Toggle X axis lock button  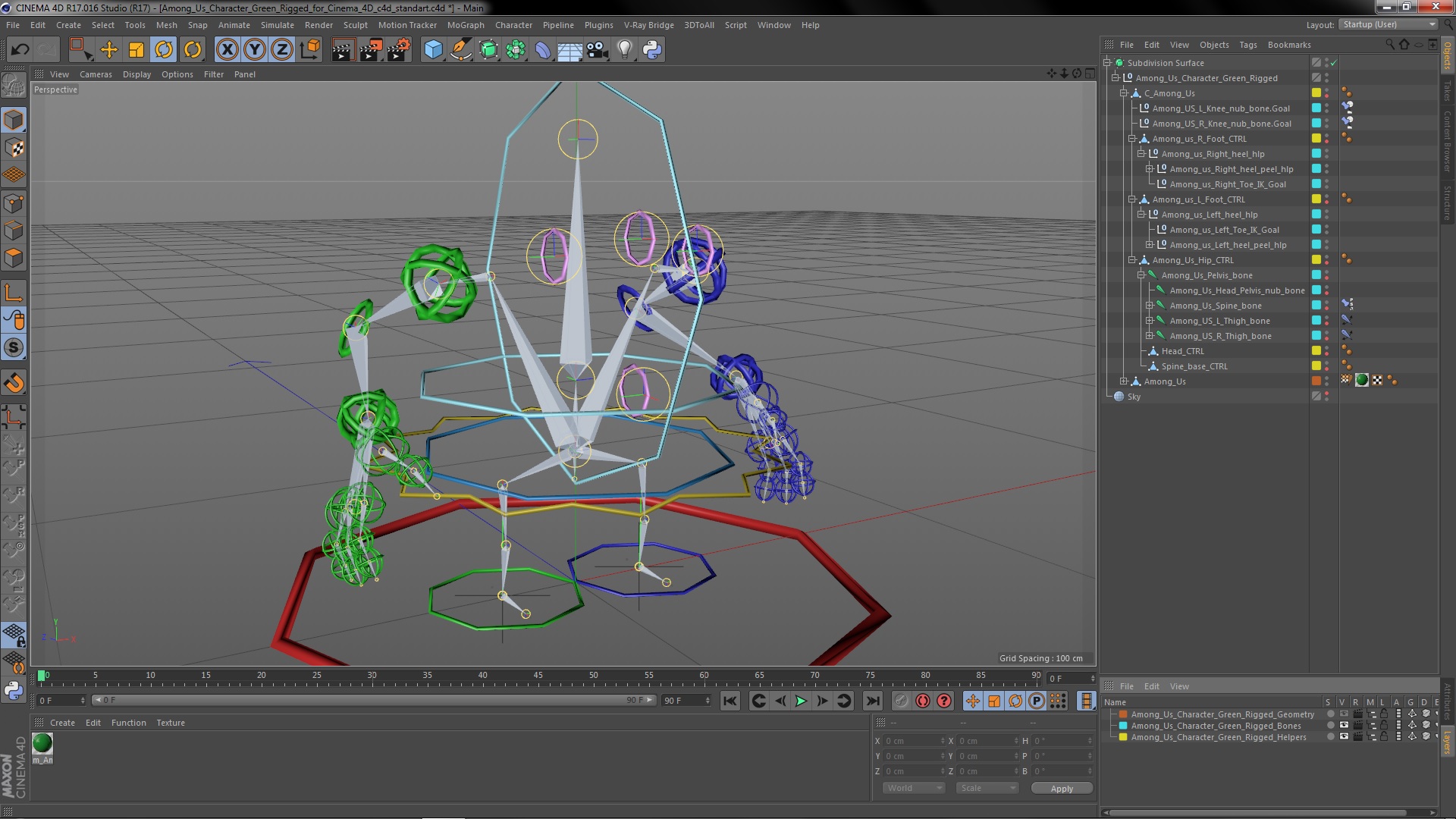click(x=227, y=50)
